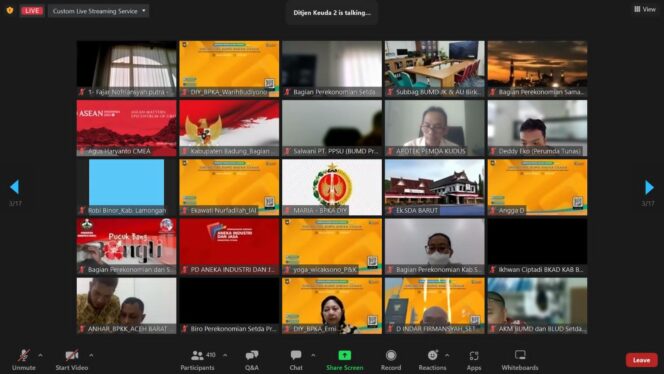Select the AKM BUMD dan BLUD Setda tile
The width and height of the screenshot is (664, 374).
[x=537, y=306]
